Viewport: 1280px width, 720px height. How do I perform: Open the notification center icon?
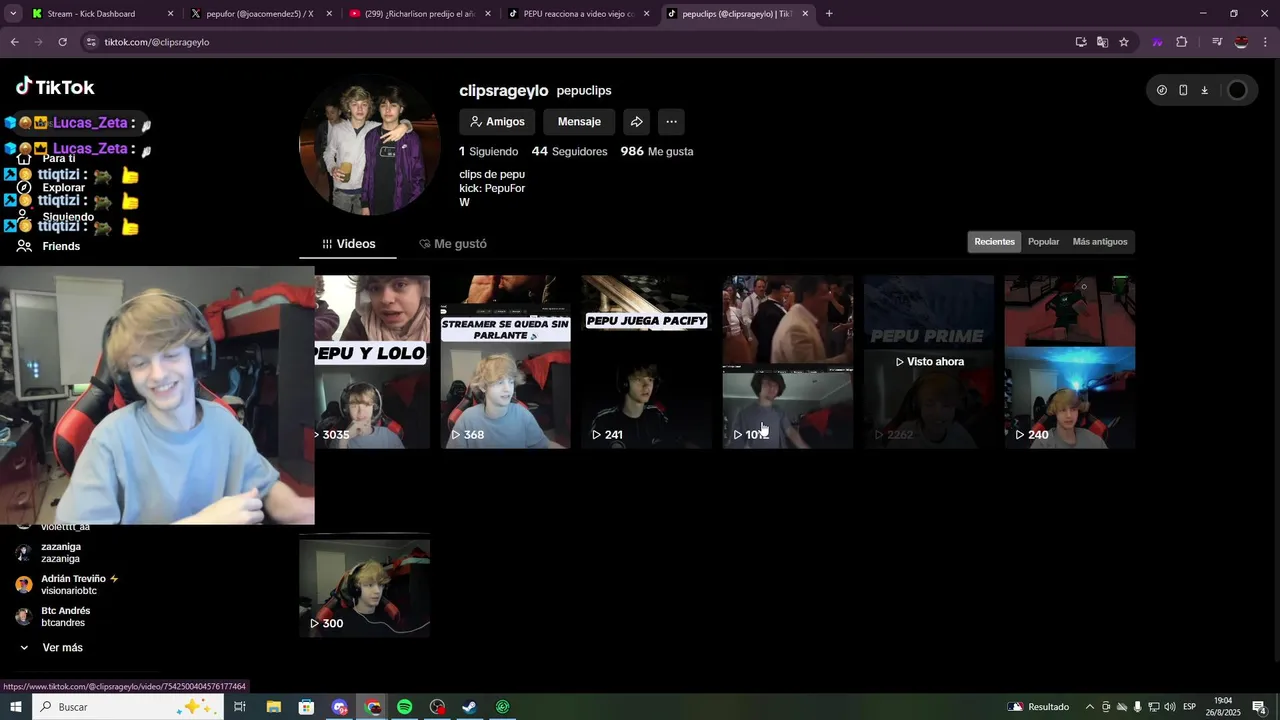1260,707
